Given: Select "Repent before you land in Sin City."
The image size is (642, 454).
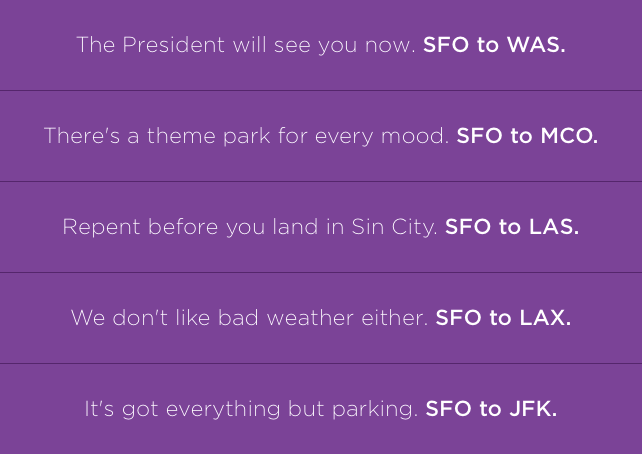Looking at the screenshot, I should [250, 227].
